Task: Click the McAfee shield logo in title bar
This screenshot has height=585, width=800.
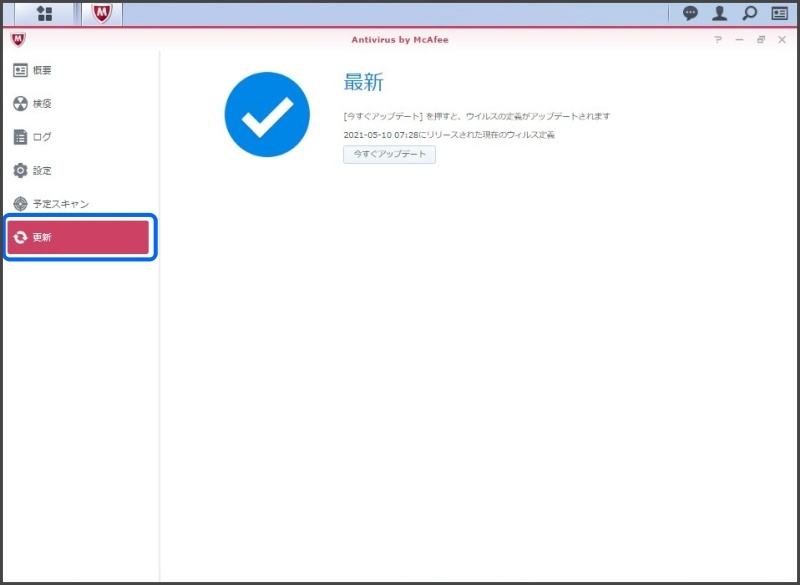Action: pos(18,39)
